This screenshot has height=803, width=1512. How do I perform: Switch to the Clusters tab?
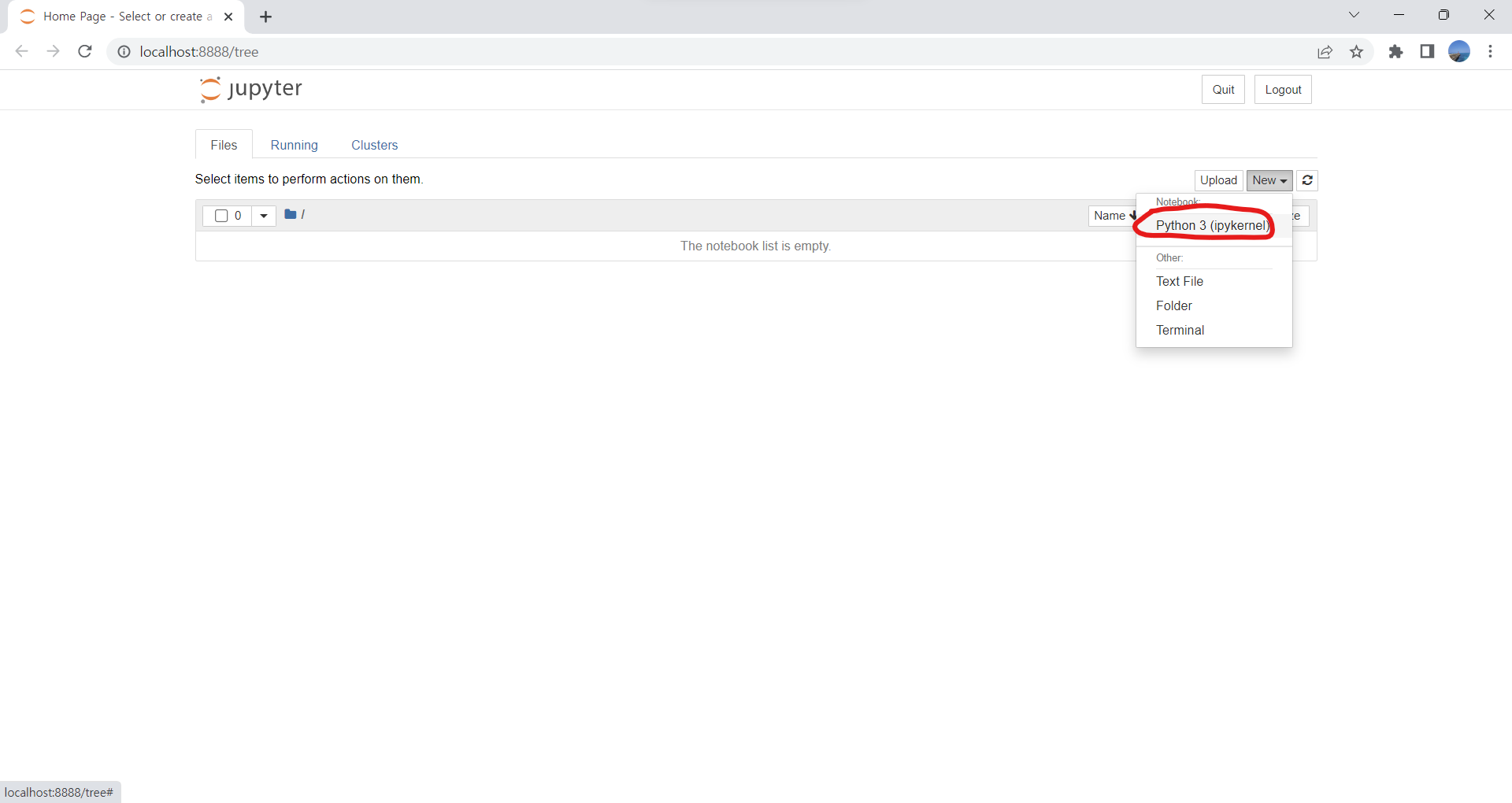pyautogui.click(x=374, y=145)
